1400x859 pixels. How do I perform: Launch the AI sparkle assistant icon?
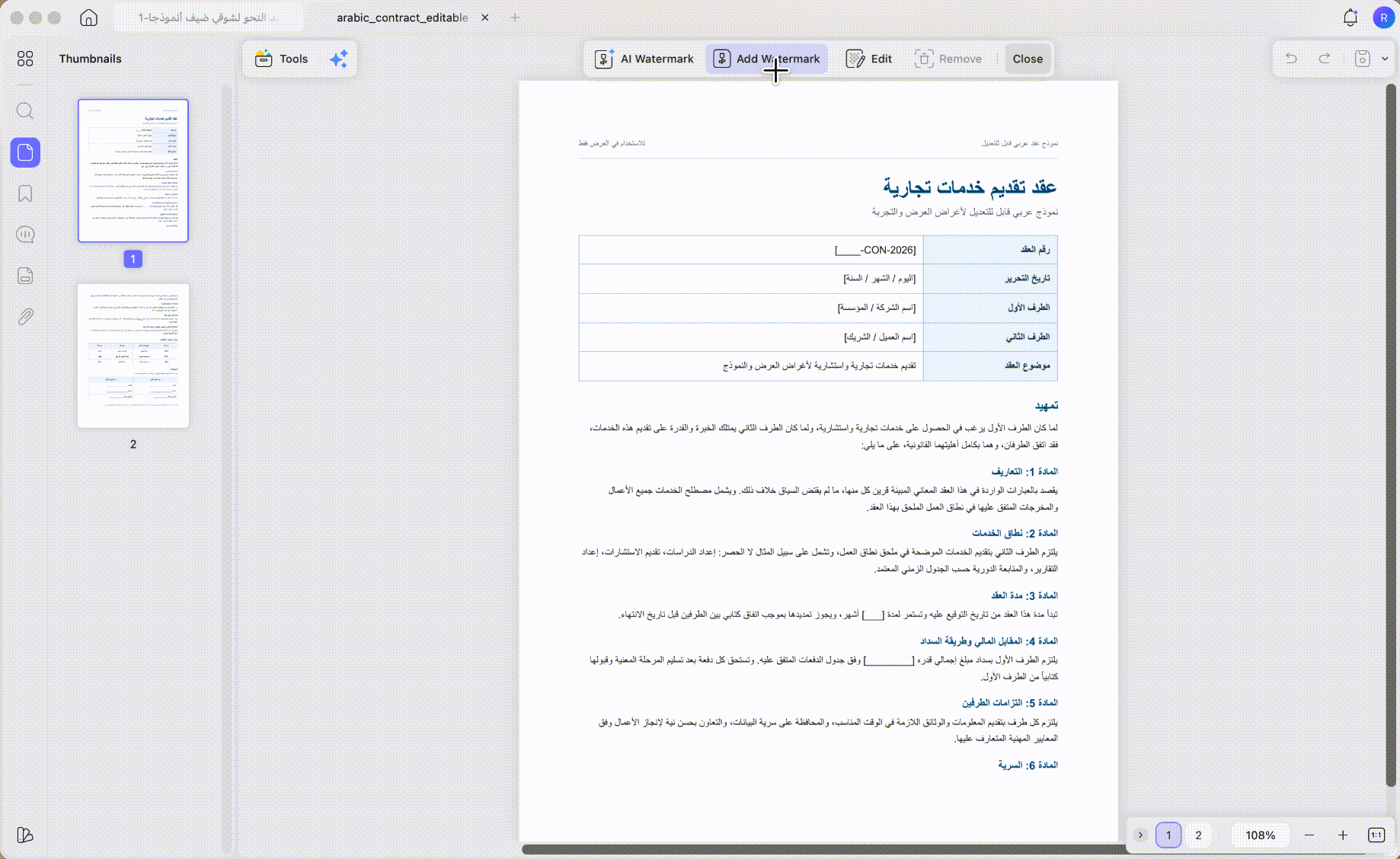[x=339, y=59]
